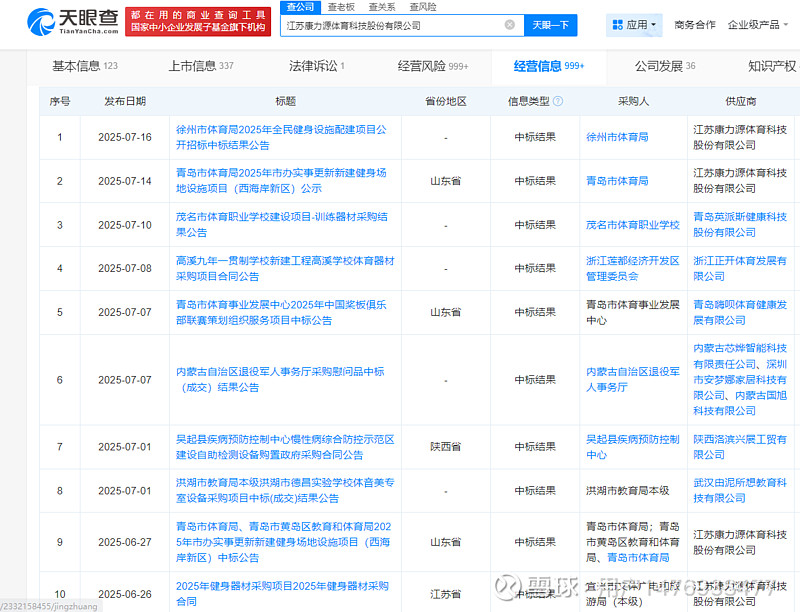The width and height of the screenshot is (800, 612).
Task: Open 内蒙古自治区退役军人事务厅采购慰问品 link
Action: [x=280, y=379]
